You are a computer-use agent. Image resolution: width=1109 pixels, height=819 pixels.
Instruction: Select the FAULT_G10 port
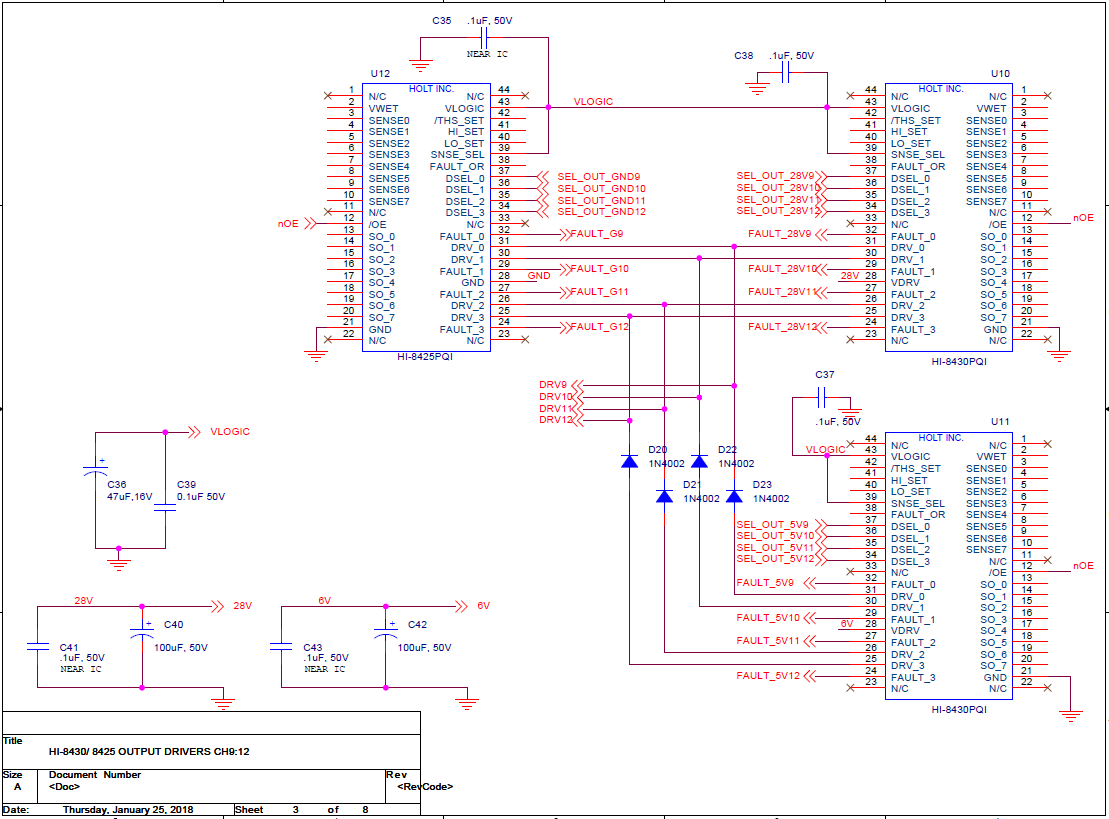click(594, 269)
